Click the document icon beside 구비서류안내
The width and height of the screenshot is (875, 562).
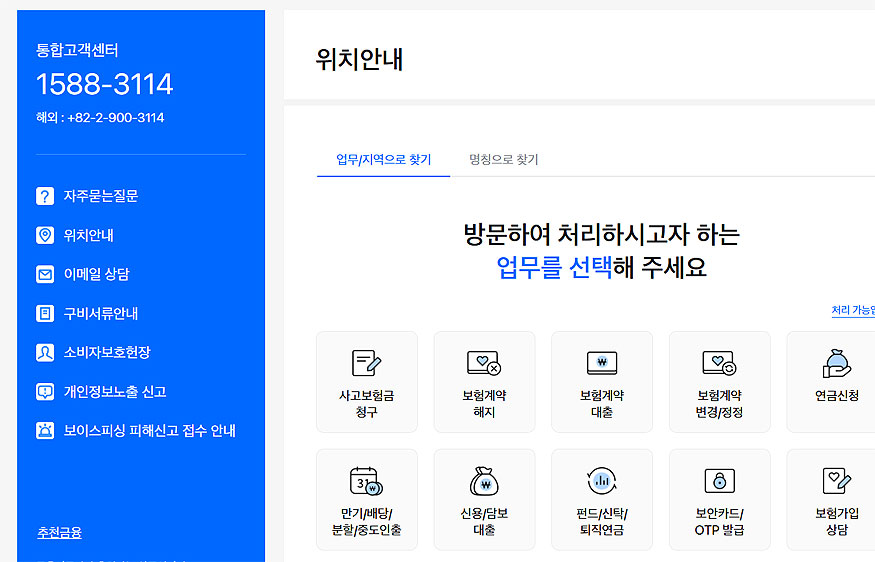45,313
